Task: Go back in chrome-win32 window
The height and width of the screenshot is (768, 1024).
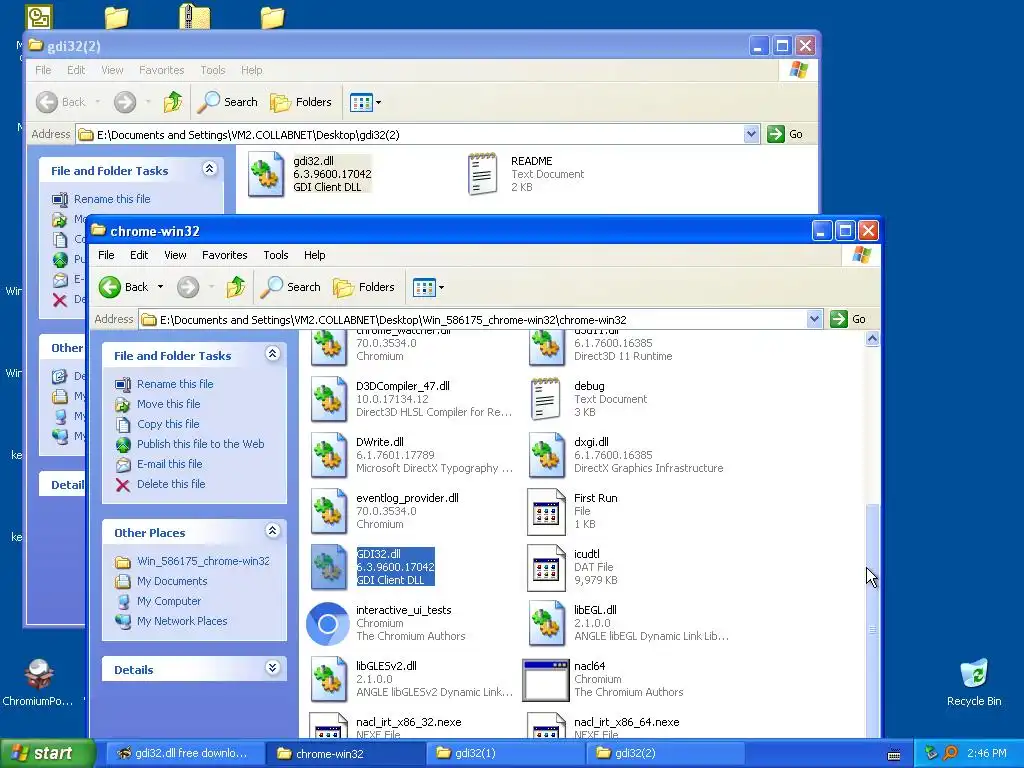Action: pos(123,287)
